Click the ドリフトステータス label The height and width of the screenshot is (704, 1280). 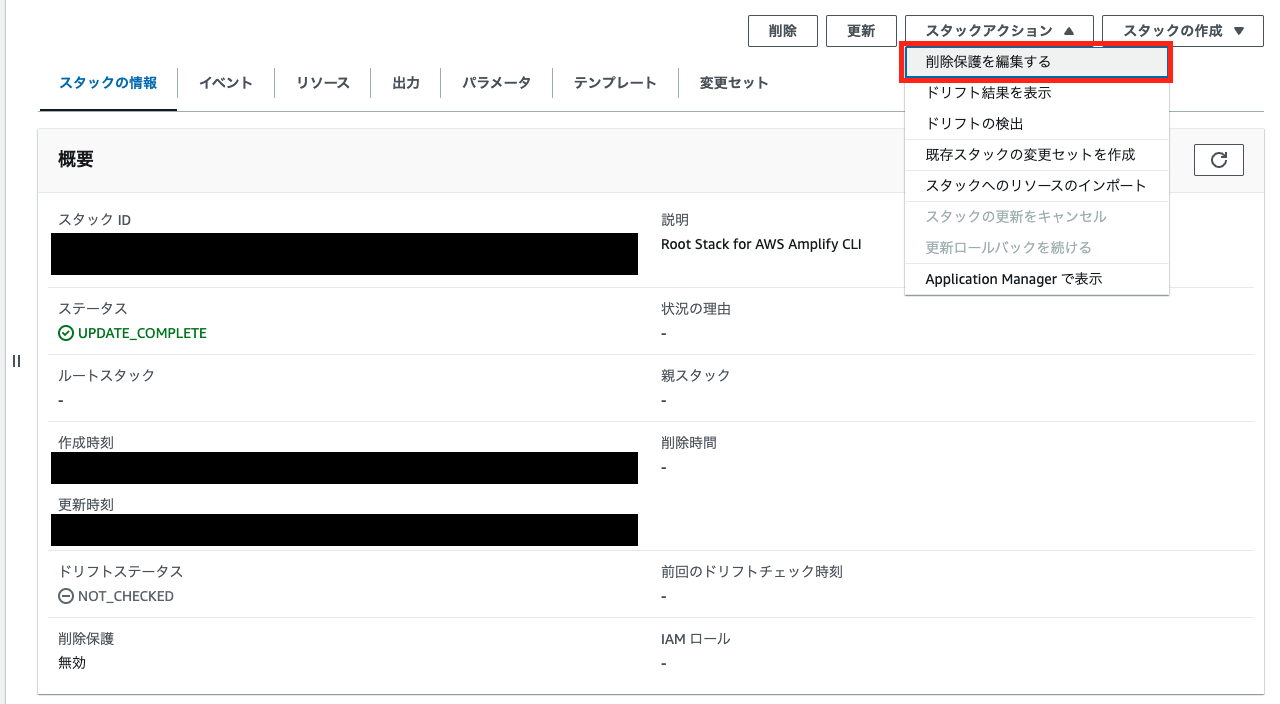click(121, 572)
